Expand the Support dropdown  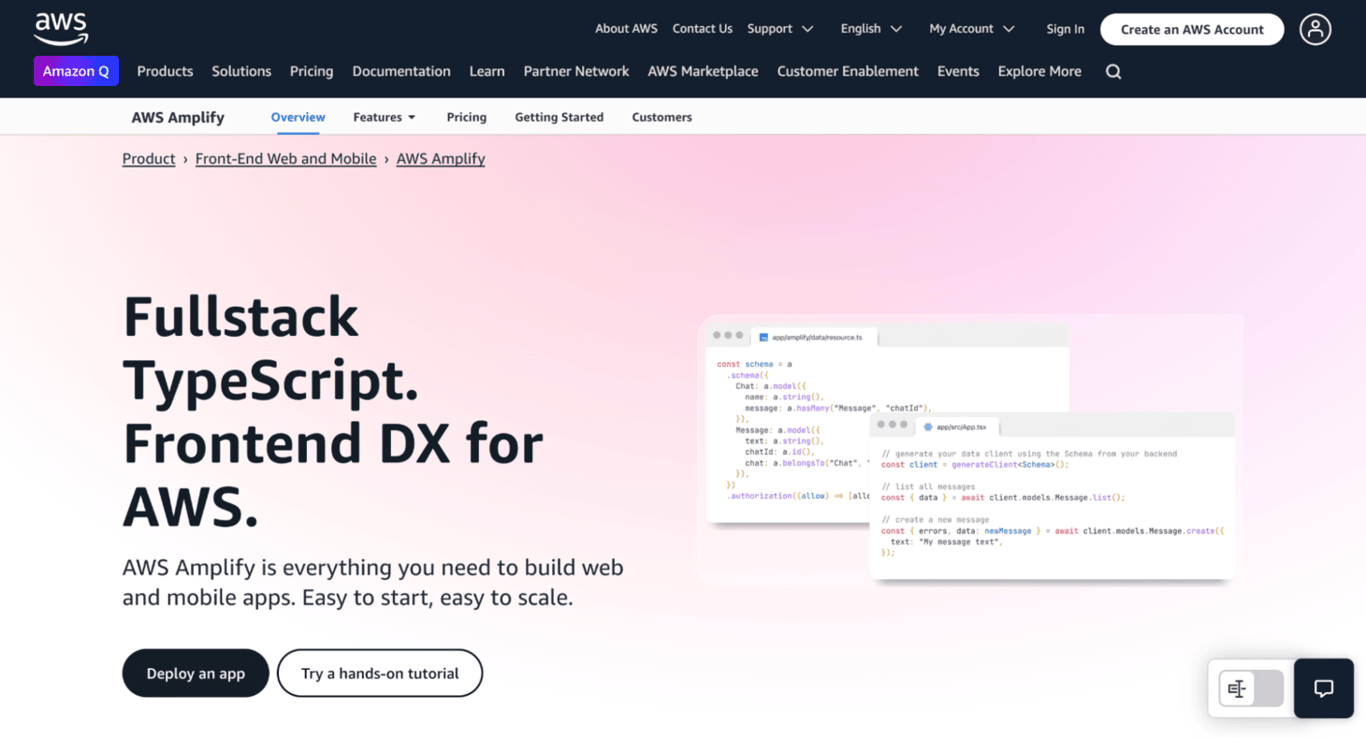pos(781,28)
